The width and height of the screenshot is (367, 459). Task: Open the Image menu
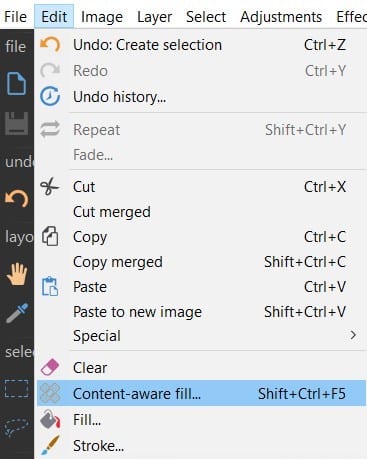tap(102, 17)
